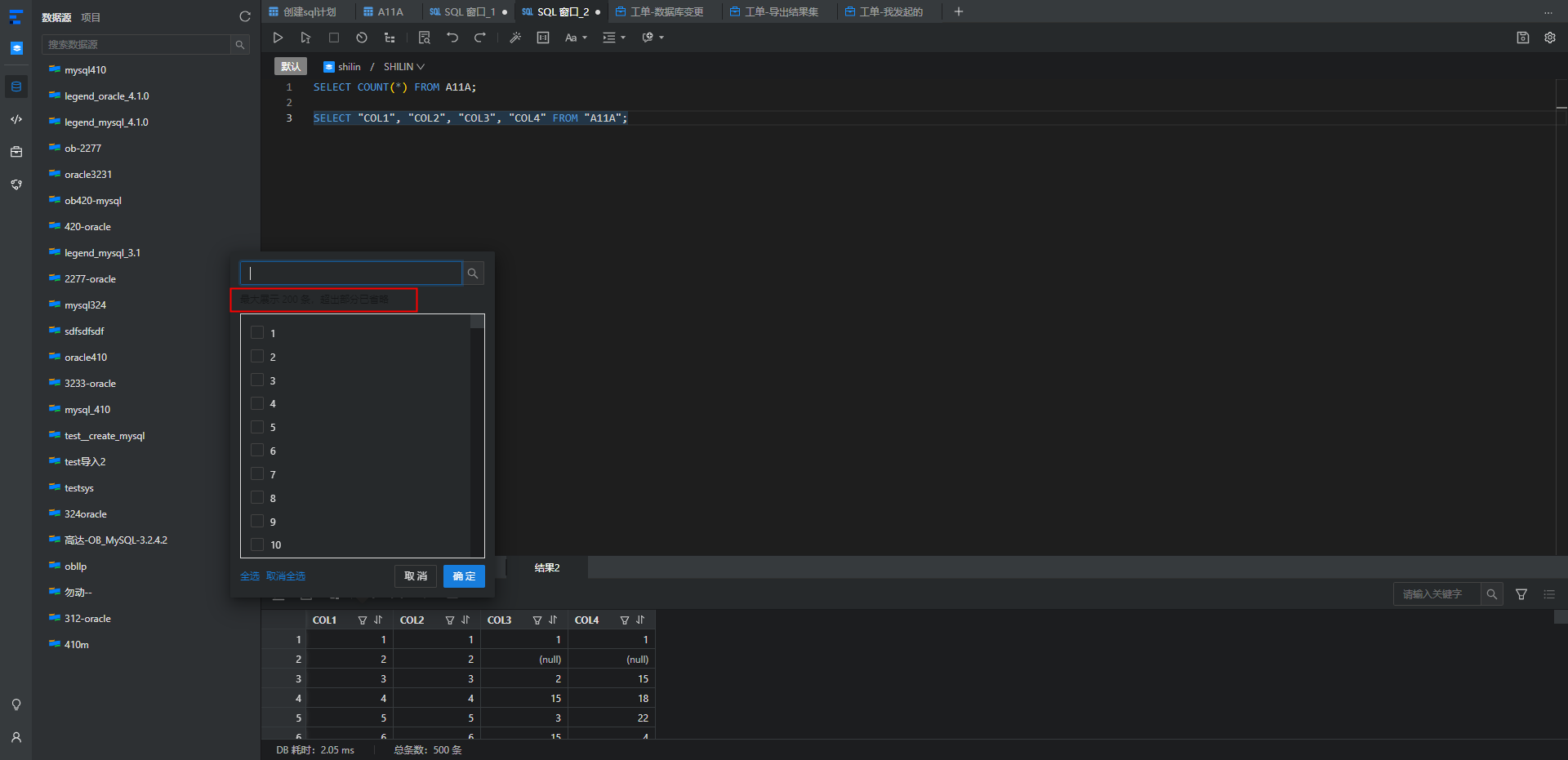Select the Stop execution icon

pos(334,38)
